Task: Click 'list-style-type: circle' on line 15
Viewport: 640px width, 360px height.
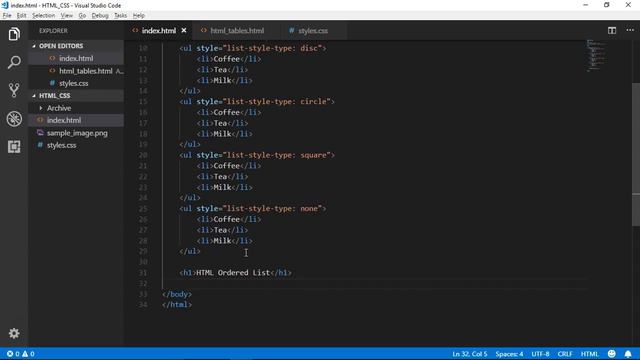Action: click(276, 102)
